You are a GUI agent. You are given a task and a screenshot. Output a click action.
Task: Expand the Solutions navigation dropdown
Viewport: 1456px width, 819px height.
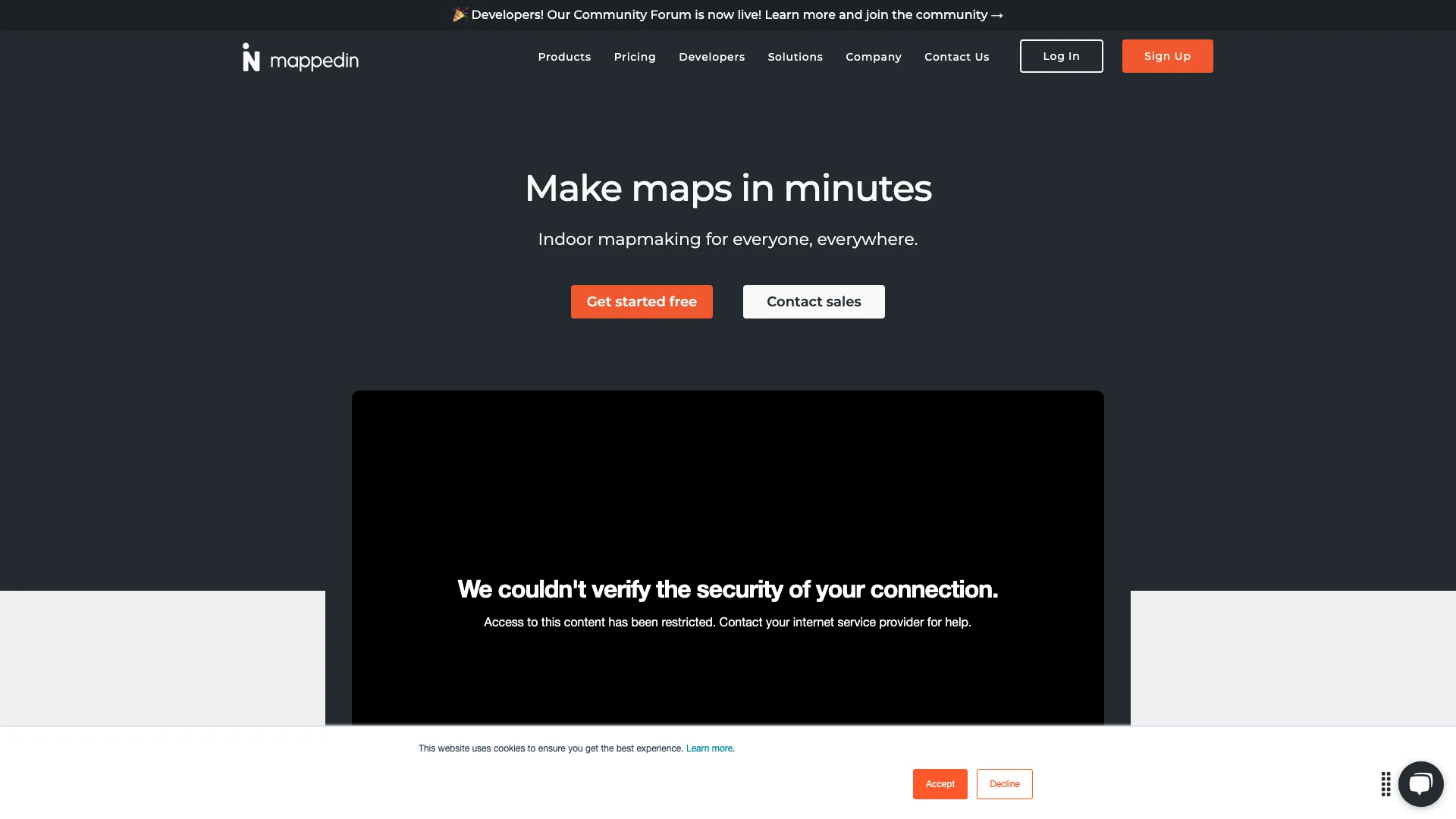pos(795,55)
